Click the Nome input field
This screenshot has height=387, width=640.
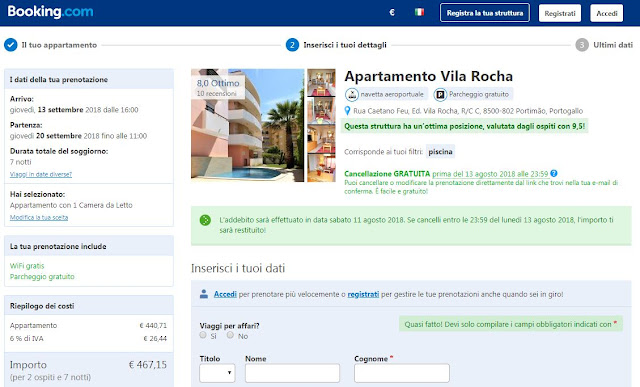point(292,373)
